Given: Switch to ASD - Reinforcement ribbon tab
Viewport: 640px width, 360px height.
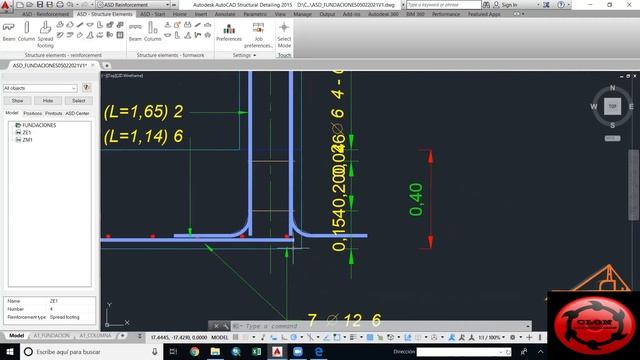Looking at the screenshot, I should 45,14.
